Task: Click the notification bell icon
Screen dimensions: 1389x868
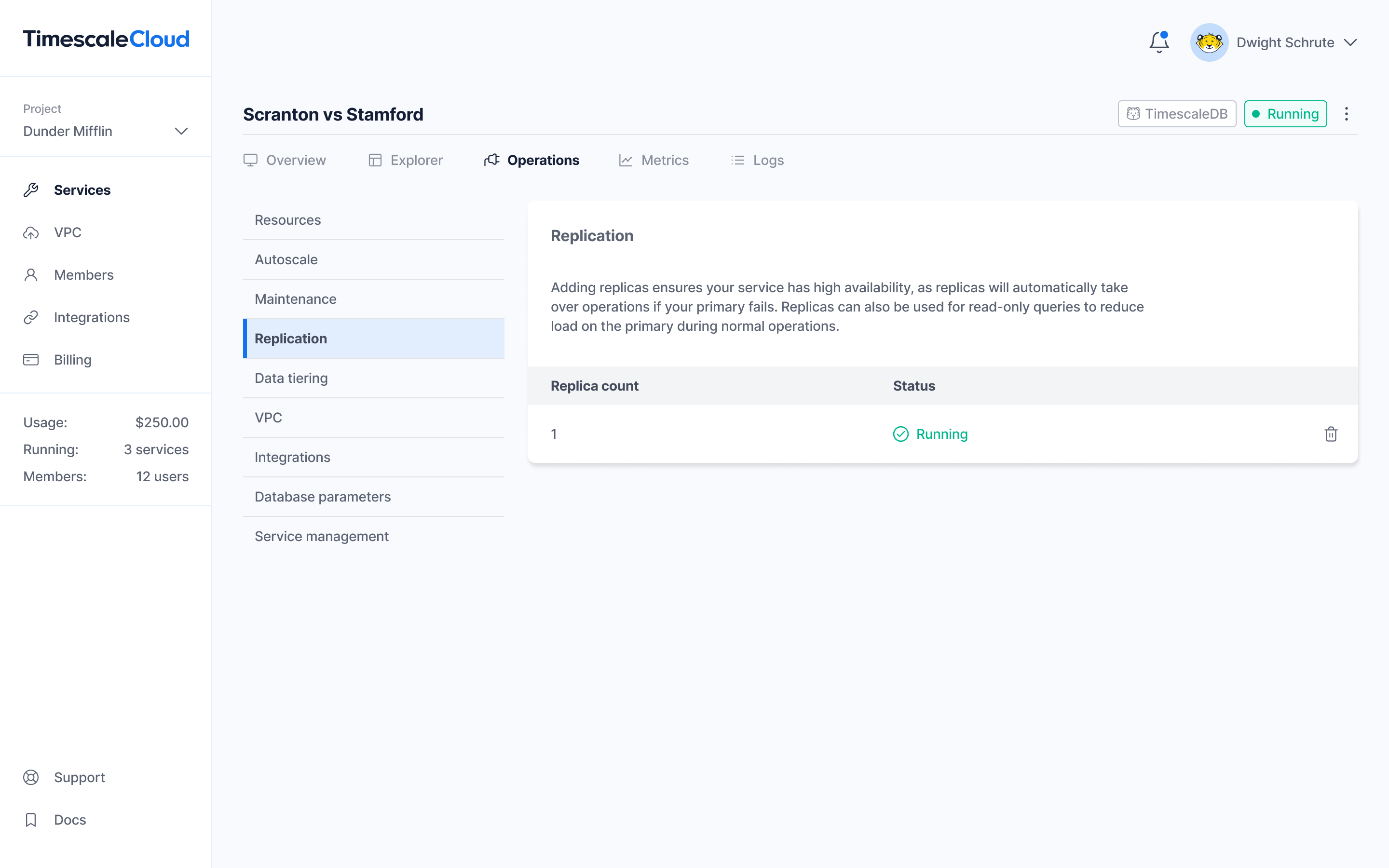Action: [1159, 42]
